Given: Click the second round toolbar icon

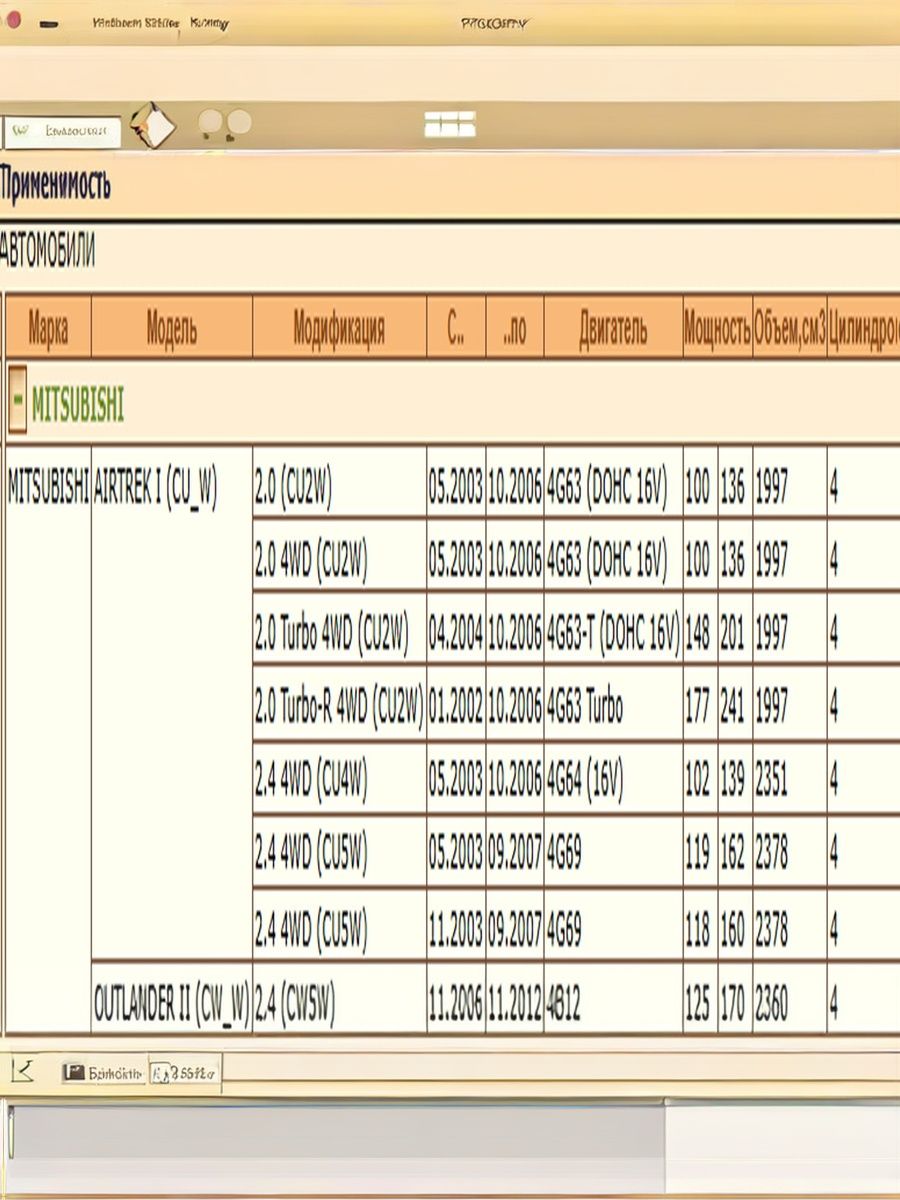Looking at the screenshot, I should tap(239, 124).
